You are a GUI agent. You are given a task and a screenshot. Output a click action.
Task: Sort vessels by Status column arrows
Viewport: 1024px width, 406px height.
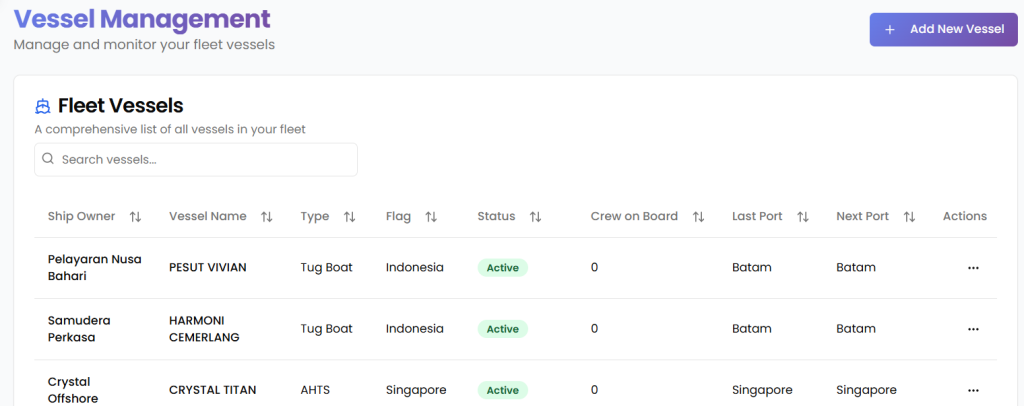[535, 217]
